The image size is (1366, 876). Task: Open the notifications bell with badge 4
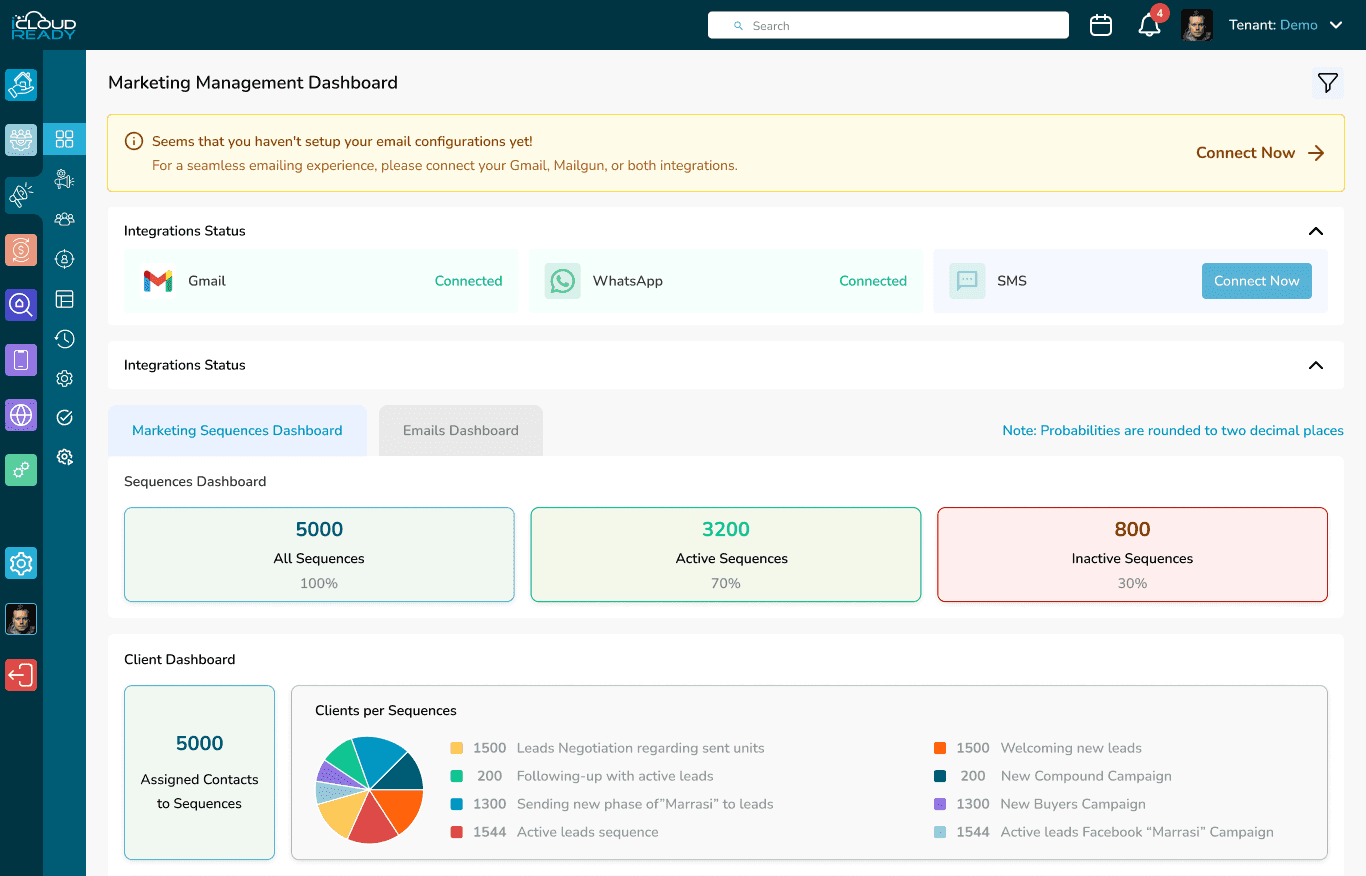[x=1148, y=24]
